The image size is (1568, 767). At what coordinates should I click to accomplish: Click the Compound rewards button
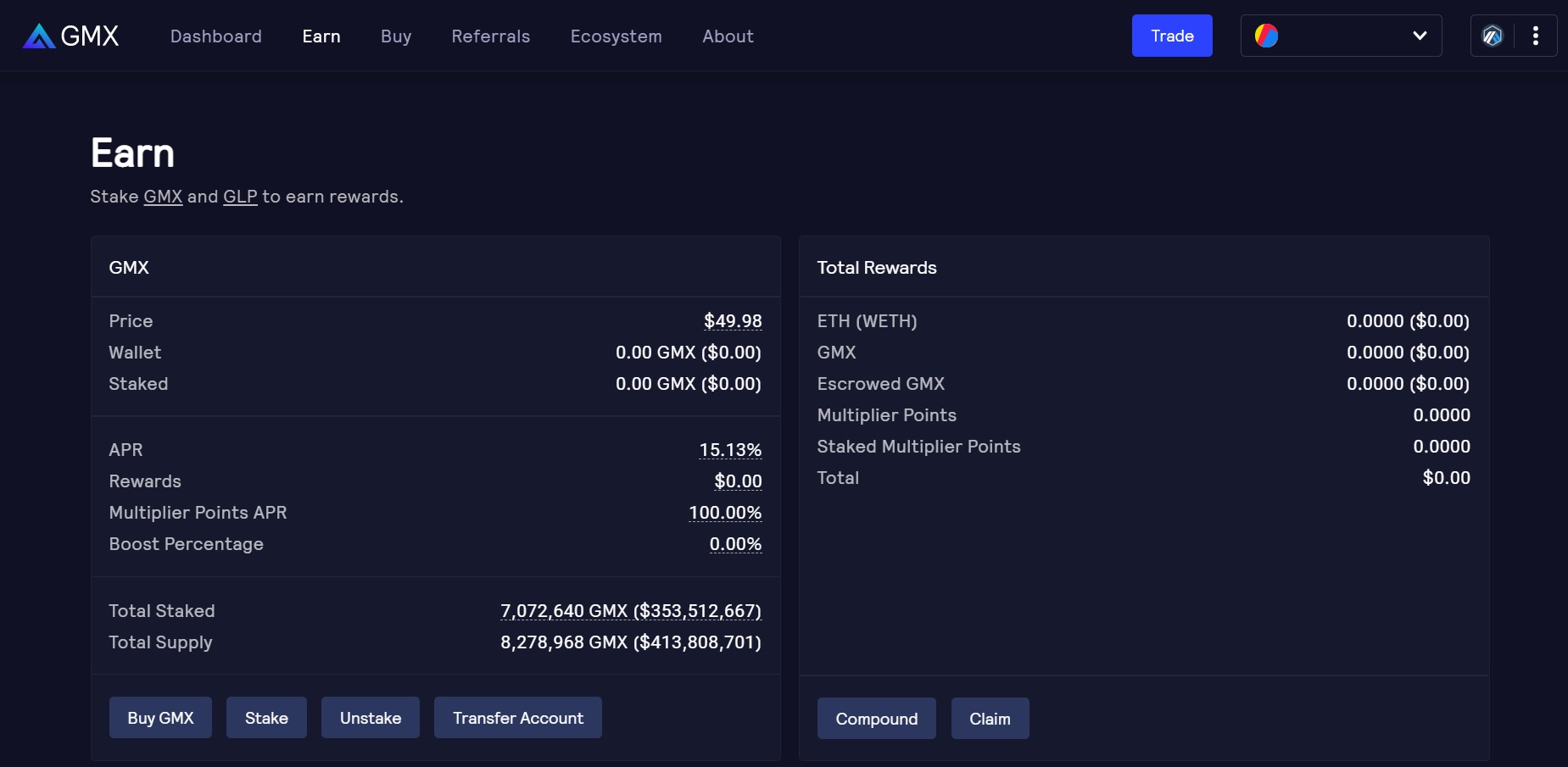click(x=877, y=719)
